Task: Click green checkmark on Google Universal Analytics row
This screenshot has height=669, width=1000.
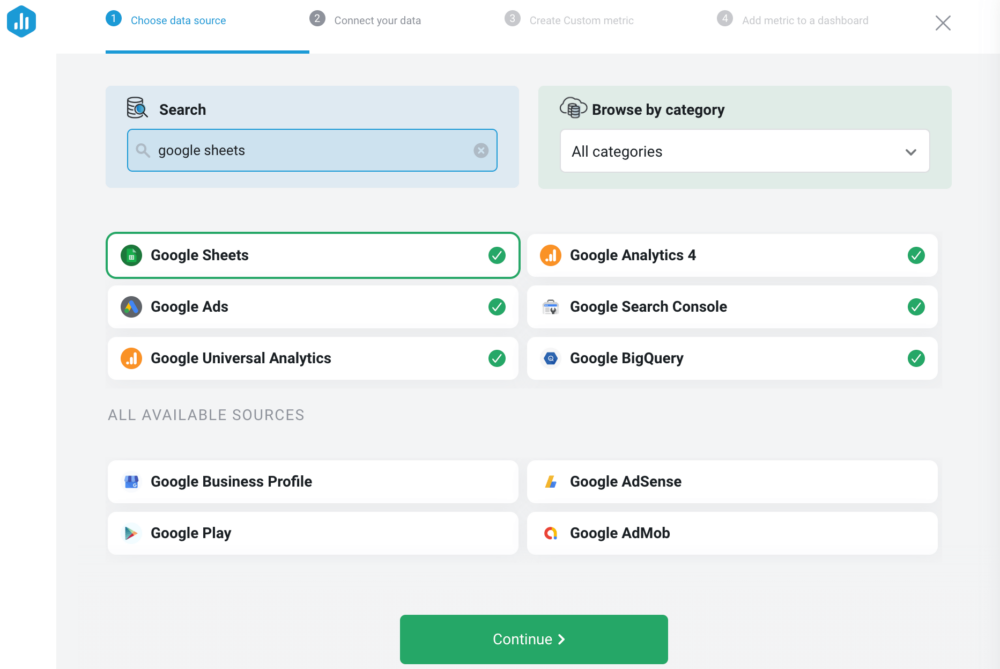Action: (497, 358)
